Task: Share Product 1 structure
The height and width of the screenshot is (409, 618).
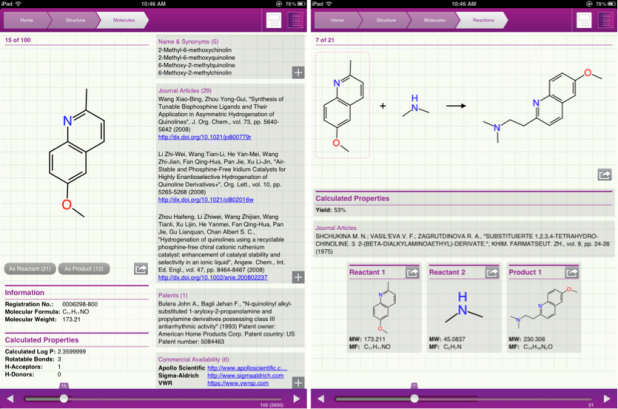Action: [x=571, y=272]
